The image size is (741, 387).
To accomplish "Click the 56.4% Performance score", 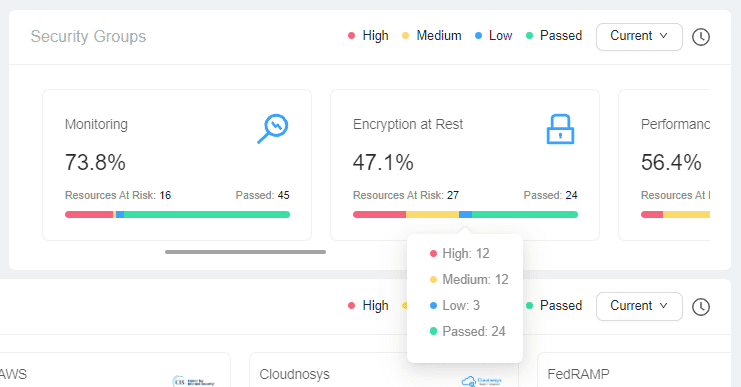I will click(671, 163).
